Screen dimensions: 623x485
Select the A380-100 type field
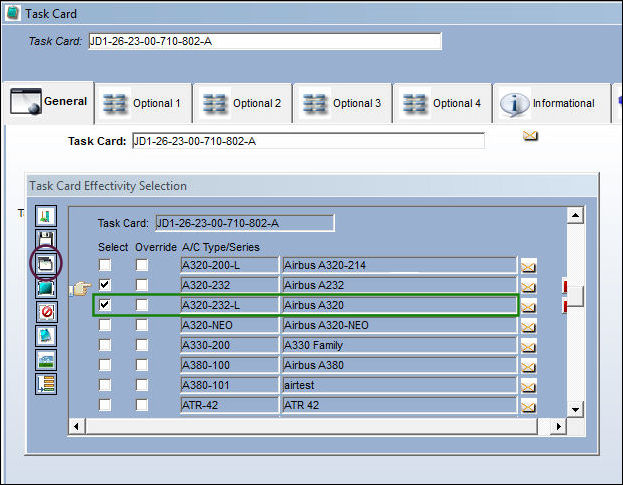[x=230, y=365]
